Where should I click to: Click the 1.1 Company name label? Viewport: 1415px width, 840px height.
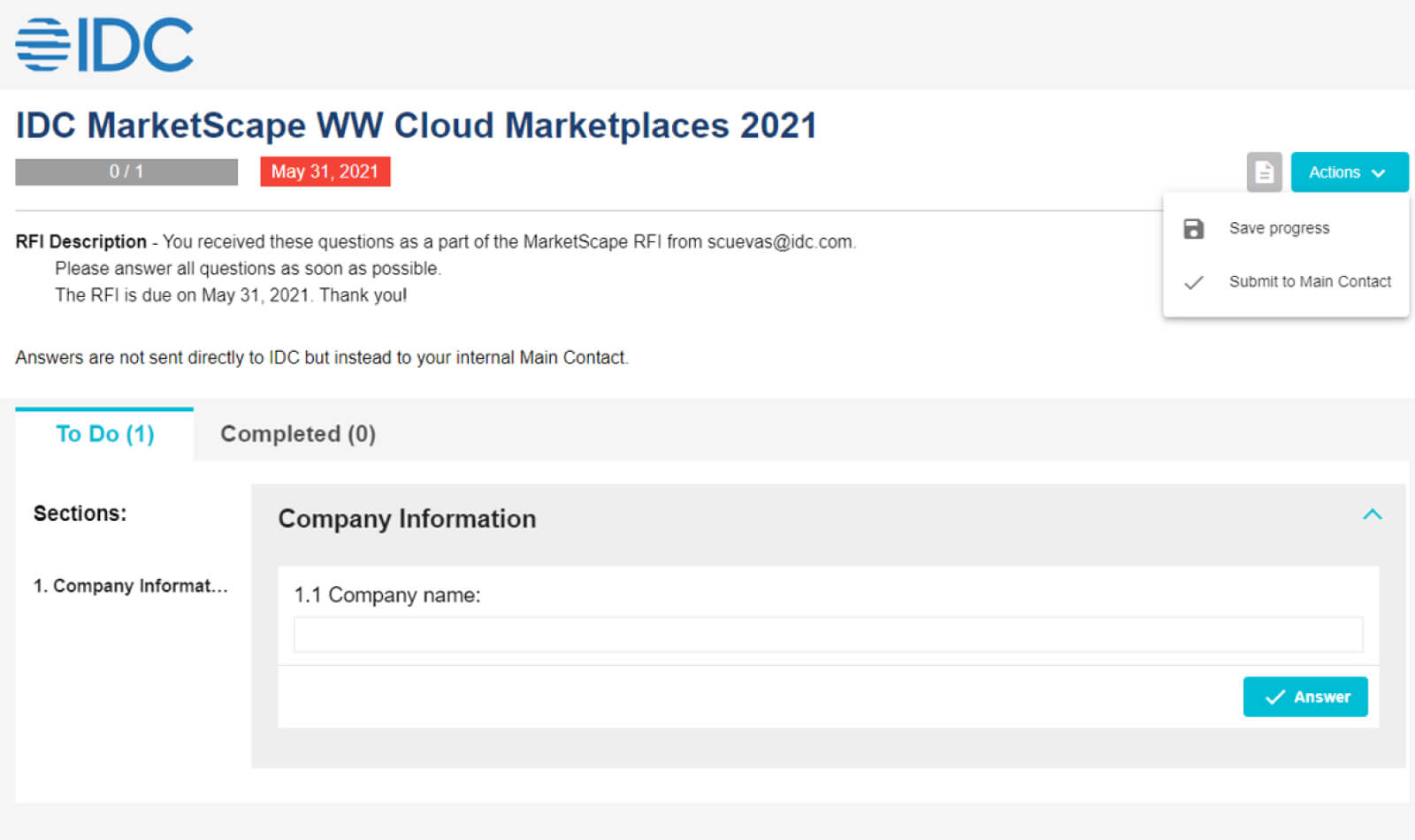pyautogui.click(x=387, y=595)
